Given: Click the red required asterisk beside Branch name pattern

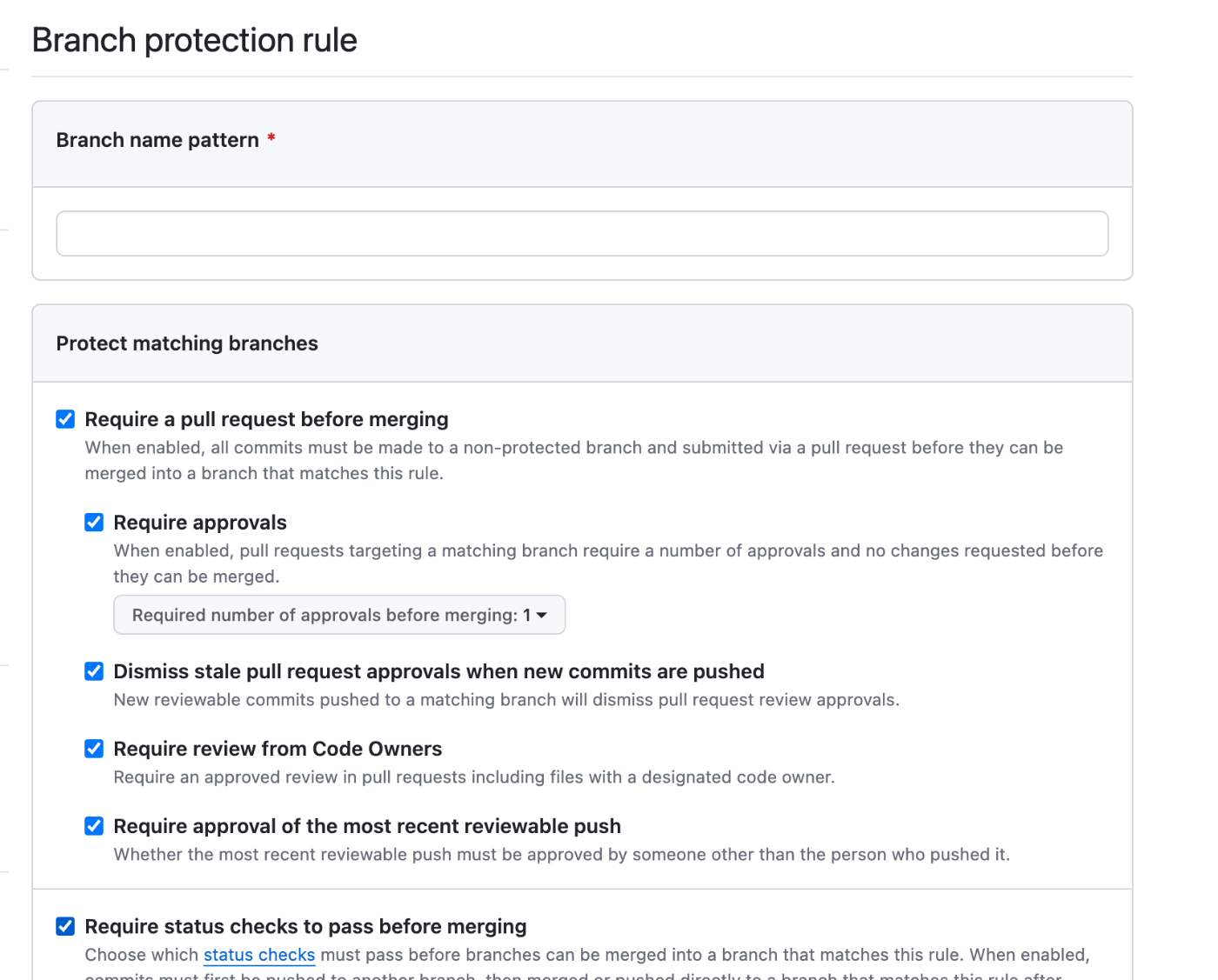Looking at the screenshot, I should click(271, 137).
